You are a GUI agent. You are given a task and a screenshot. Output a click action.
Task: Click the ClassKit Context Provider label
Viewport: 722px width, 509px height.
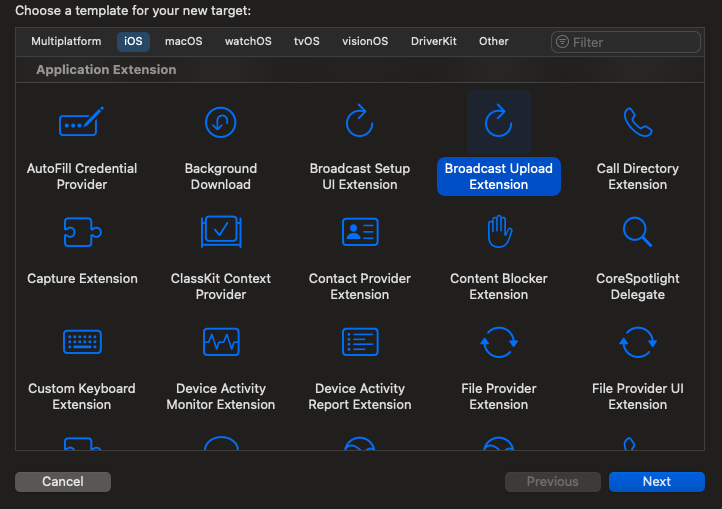tap(221, 287)
